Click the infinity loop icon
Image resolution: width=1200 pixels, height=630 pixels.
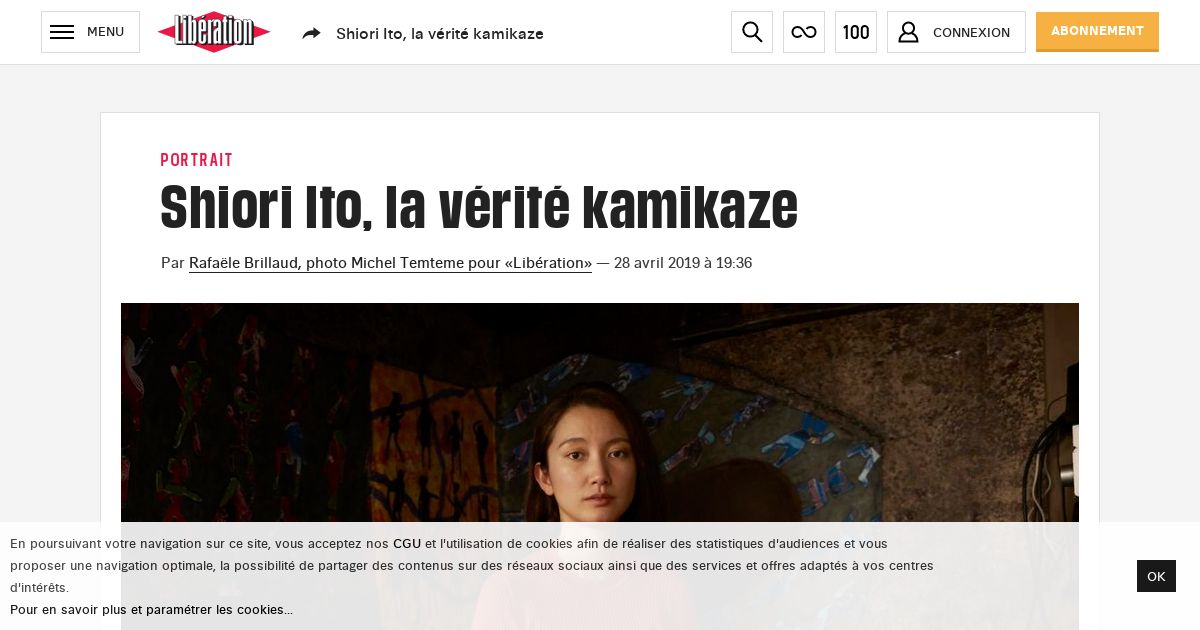click(804, 32)
